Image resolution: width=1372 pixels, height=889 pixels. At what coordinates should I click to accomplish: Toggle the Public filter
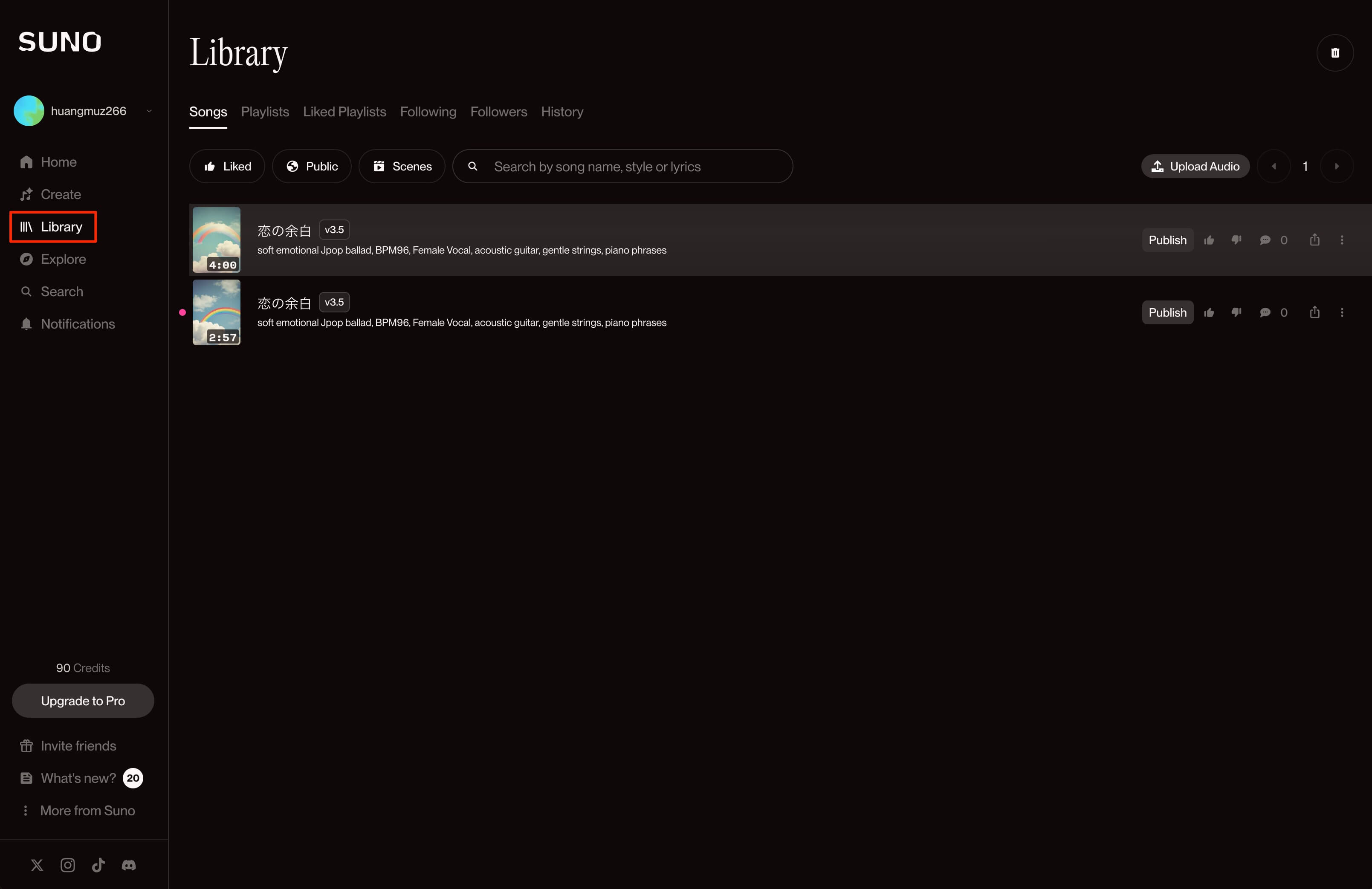[x=312, y=167]
